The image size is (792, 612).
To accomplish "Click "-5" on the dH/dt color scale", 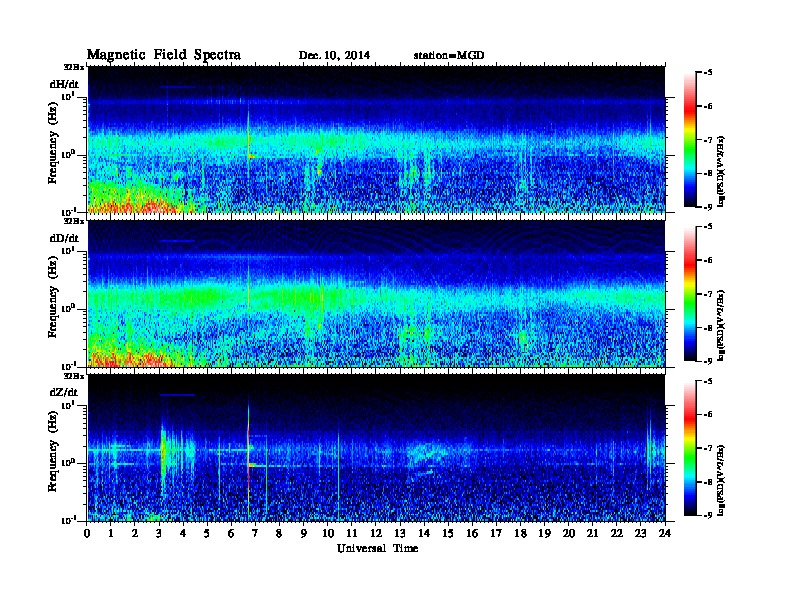I will click(x=708, y=73).
